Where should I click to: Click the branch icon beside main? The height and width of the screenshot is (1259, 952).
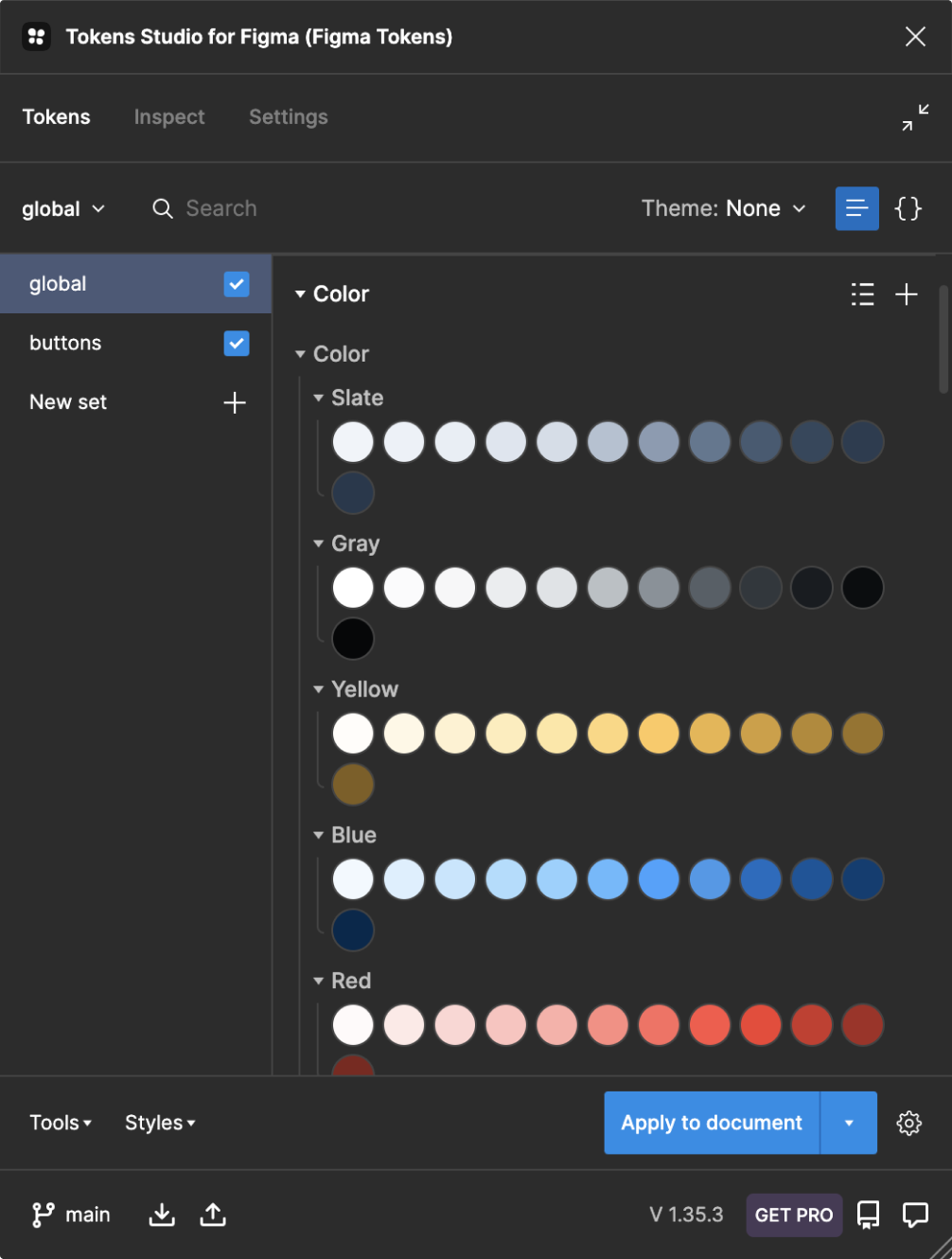(x=43, y=1215)
